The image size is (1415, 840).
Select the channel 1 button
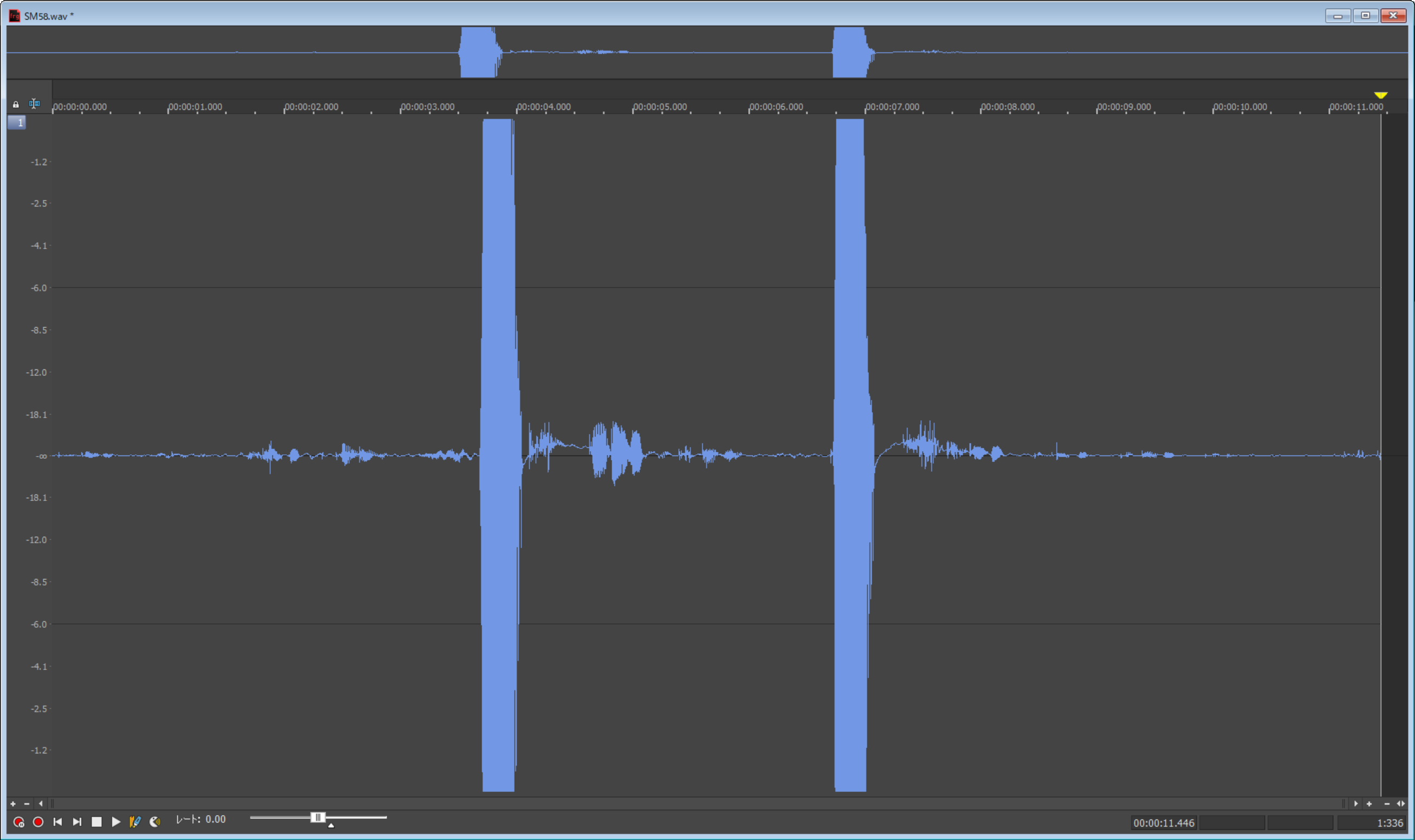(16, 122)
